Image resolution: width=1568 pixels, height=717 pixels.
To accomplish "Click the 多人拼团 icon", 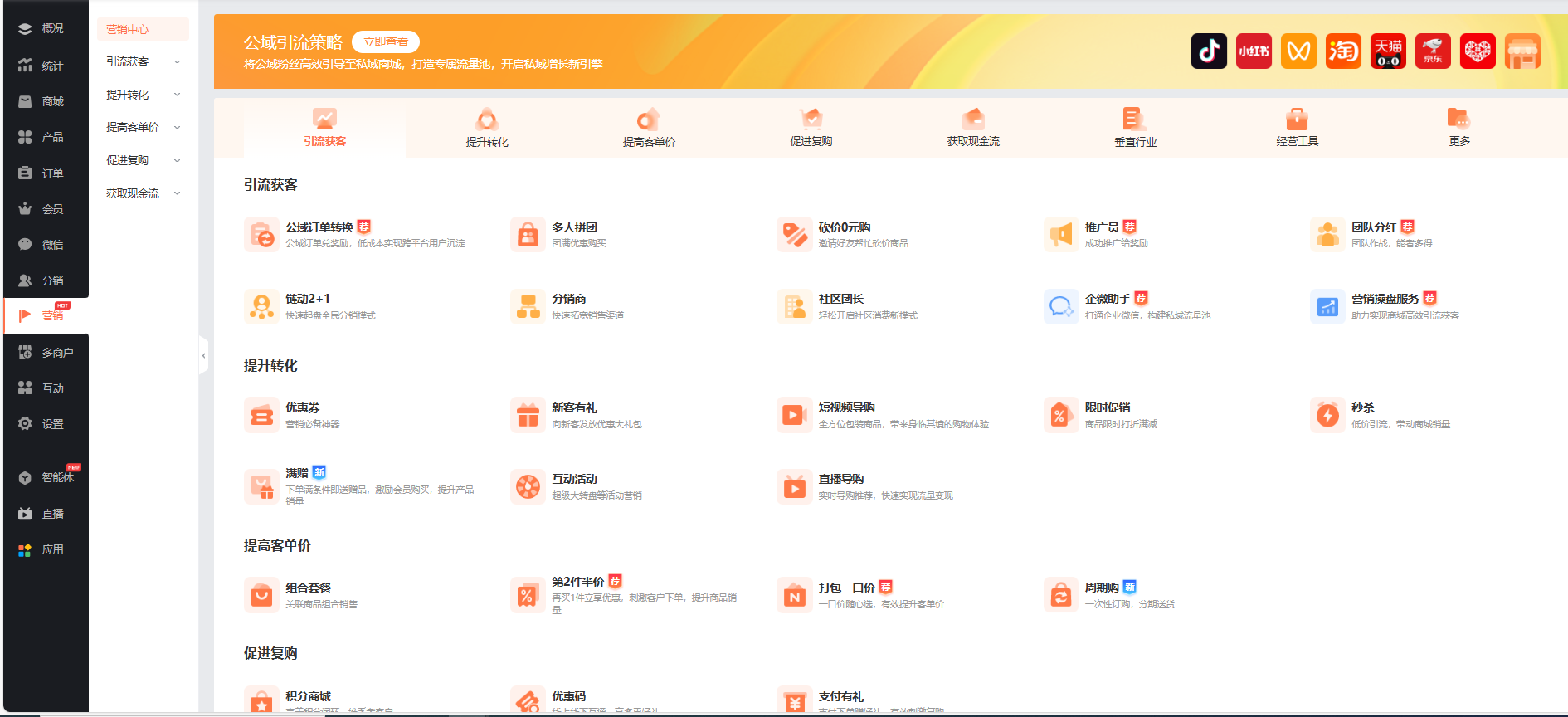I will [528, 235].
